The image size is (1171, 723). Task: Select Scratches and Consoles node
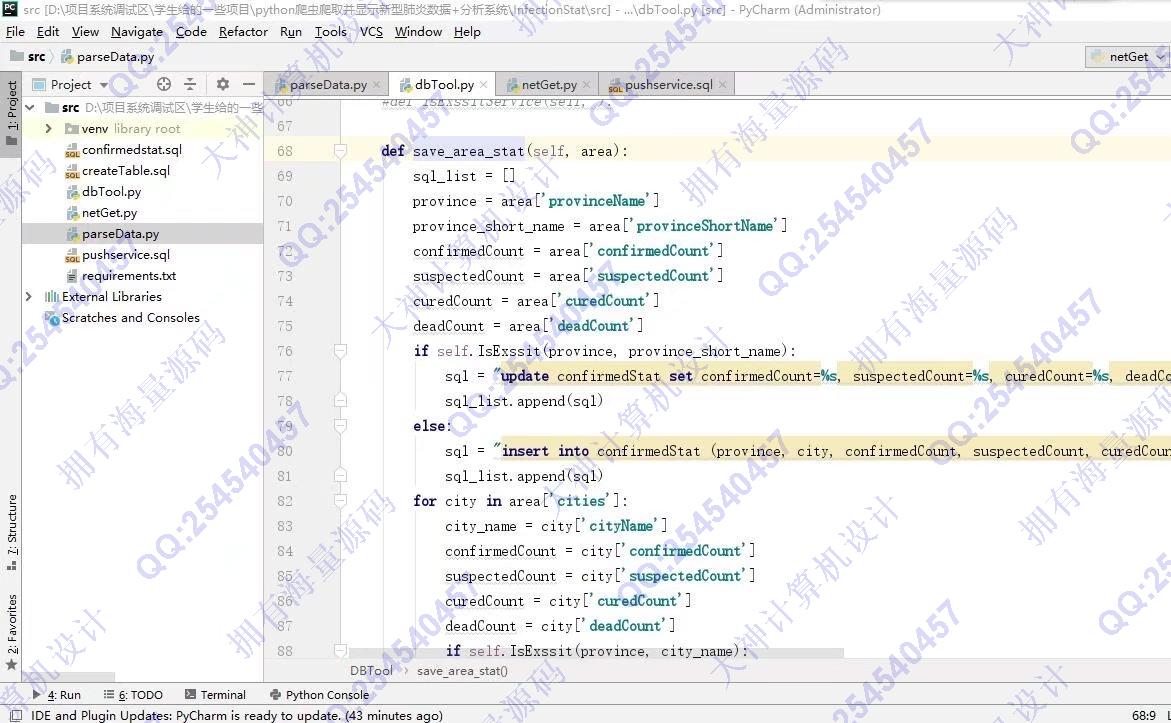pos(131,317)
